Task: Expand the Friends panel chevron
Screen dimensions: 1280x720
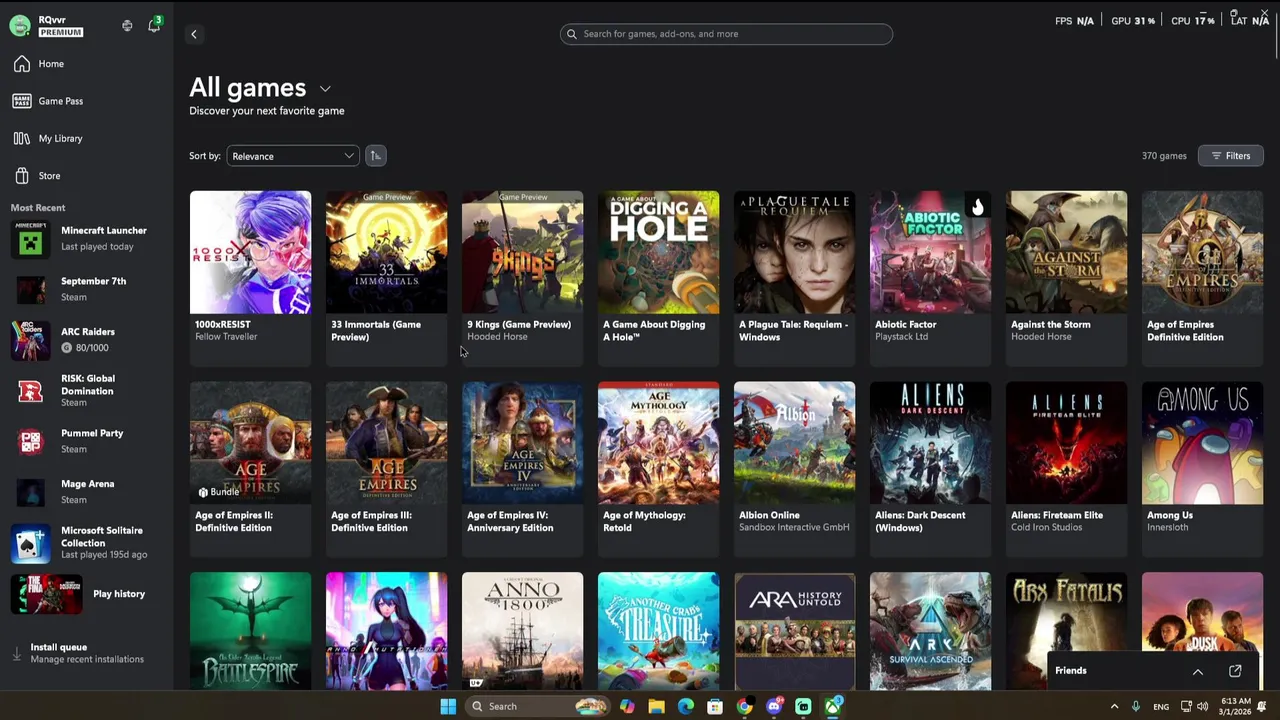Action: [x=1197, y=671]
